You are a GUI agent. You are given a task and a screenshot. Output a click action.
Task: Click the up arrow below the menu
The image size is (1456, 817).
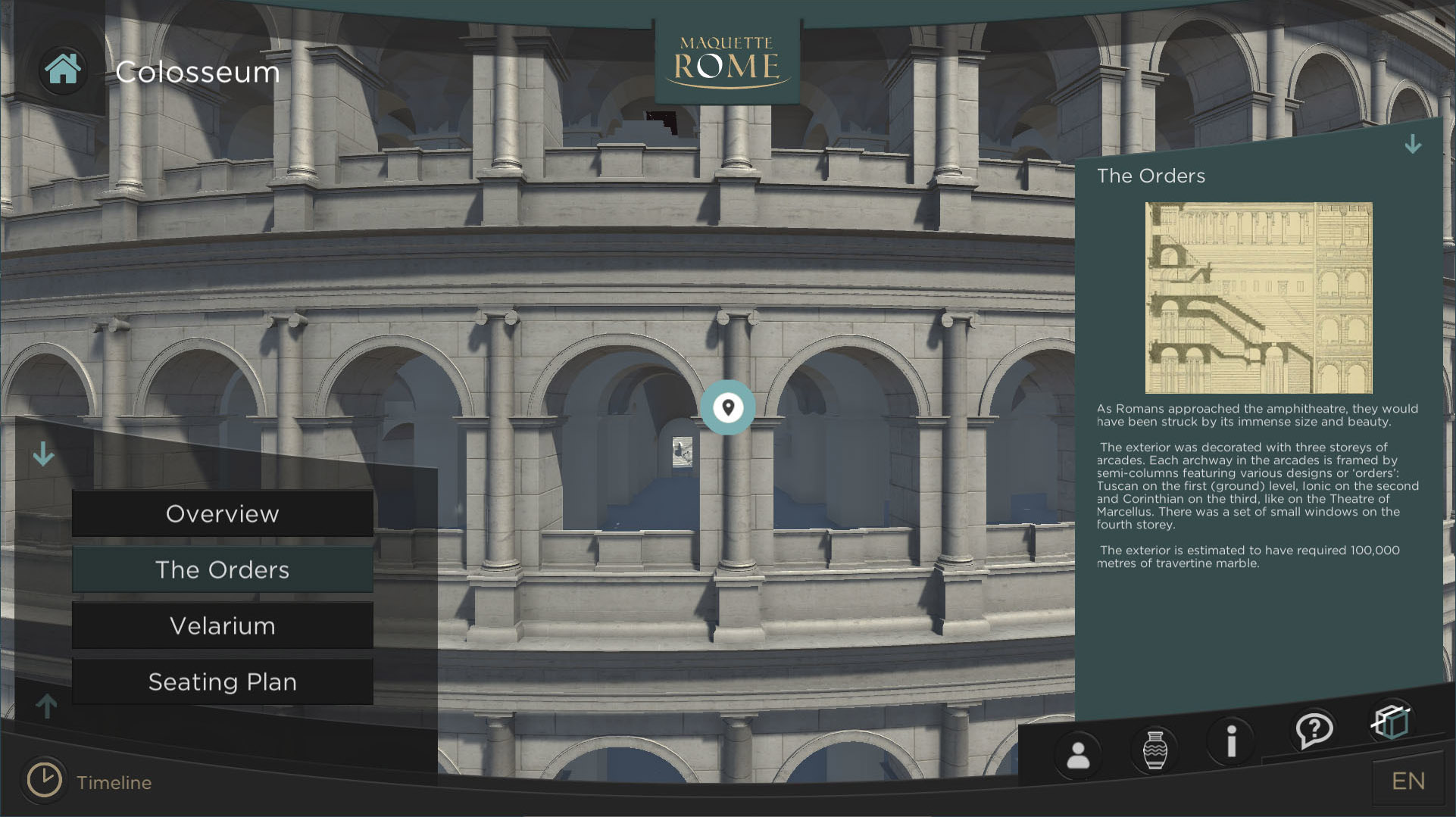point(46,706)
